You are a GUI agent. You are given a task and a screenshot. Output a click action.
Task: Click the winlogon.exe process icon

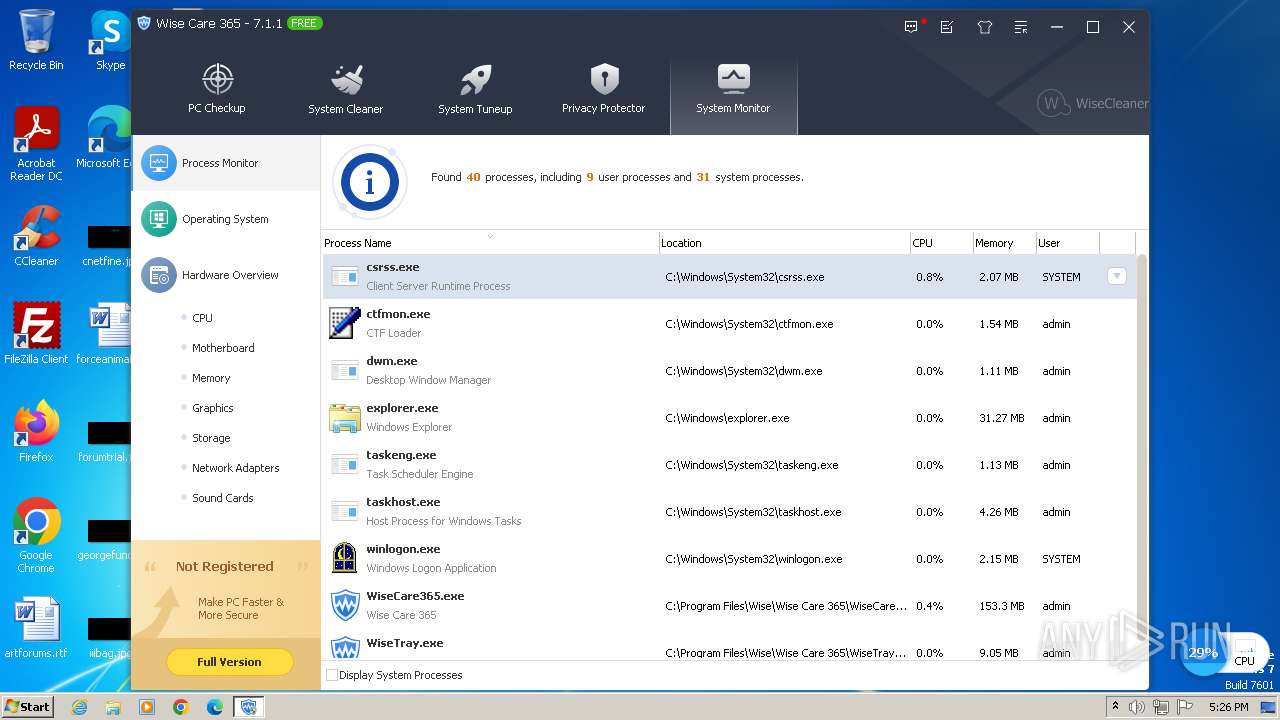pyautogui.click(x=345, y=558)
